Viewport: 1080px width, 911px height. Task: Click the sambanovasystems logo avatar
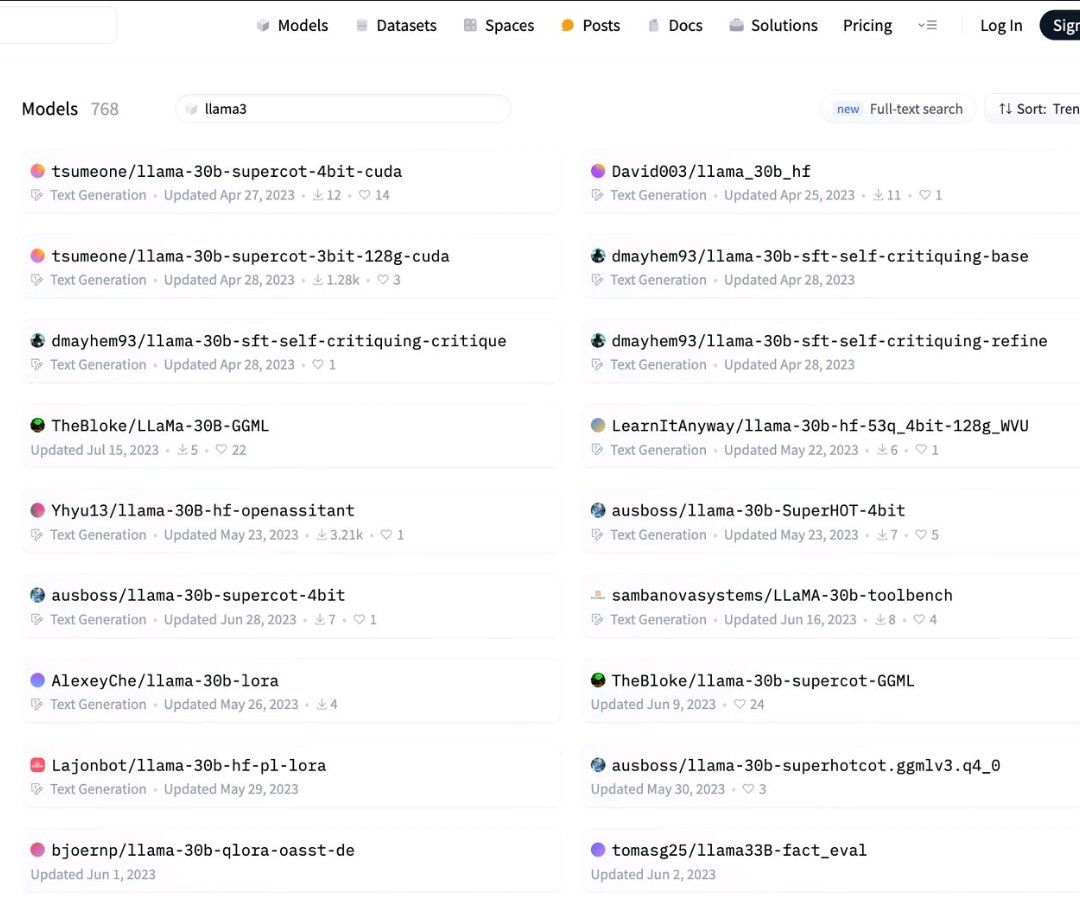[598, 595]
